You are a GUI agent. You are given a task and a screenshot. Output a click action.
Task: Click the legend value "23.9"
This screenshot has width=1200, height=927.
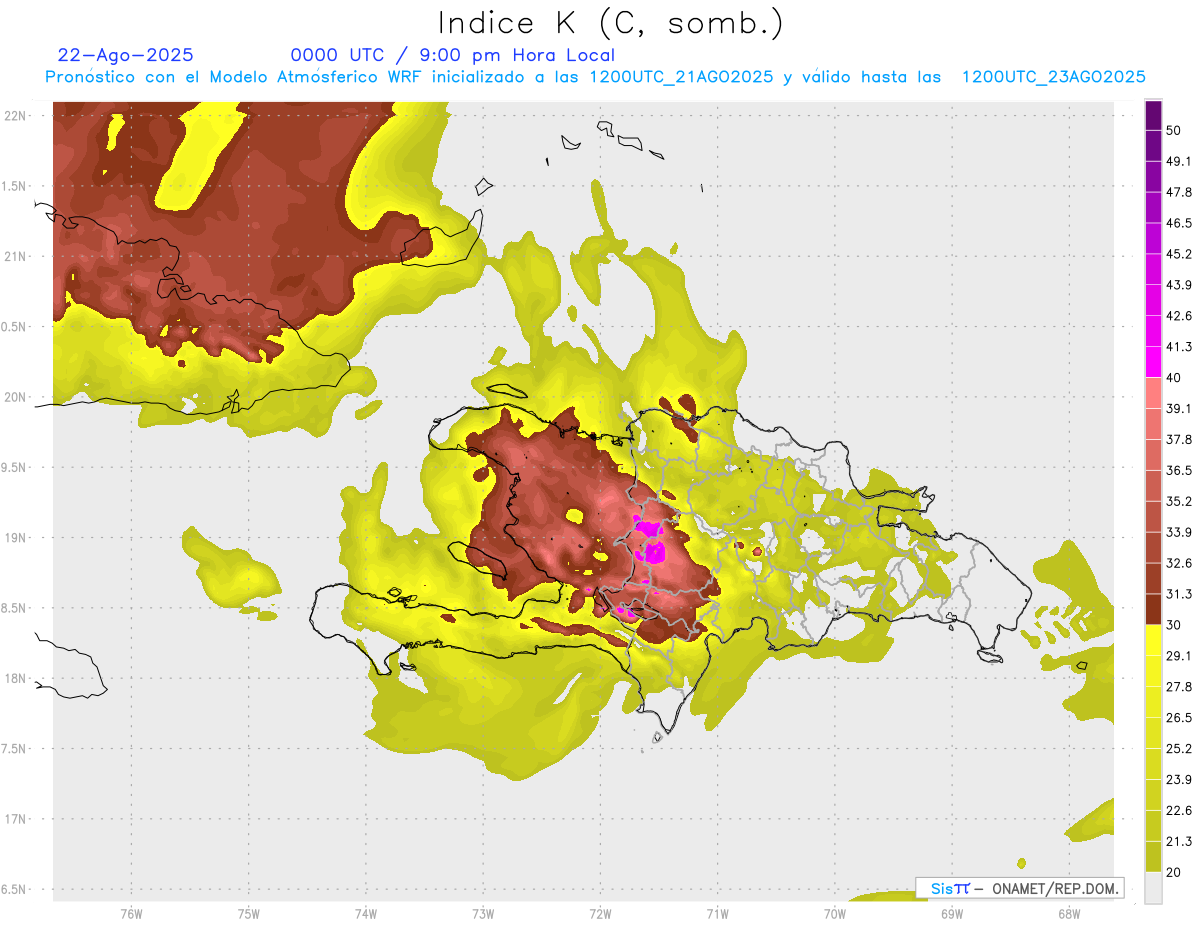[1178, 779]
